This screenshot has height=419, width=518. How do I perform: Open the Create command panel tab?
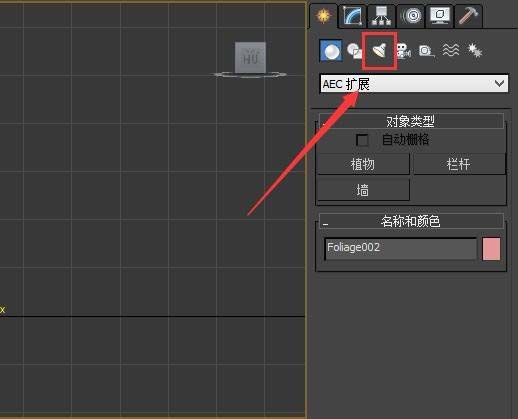click(324, 16)
